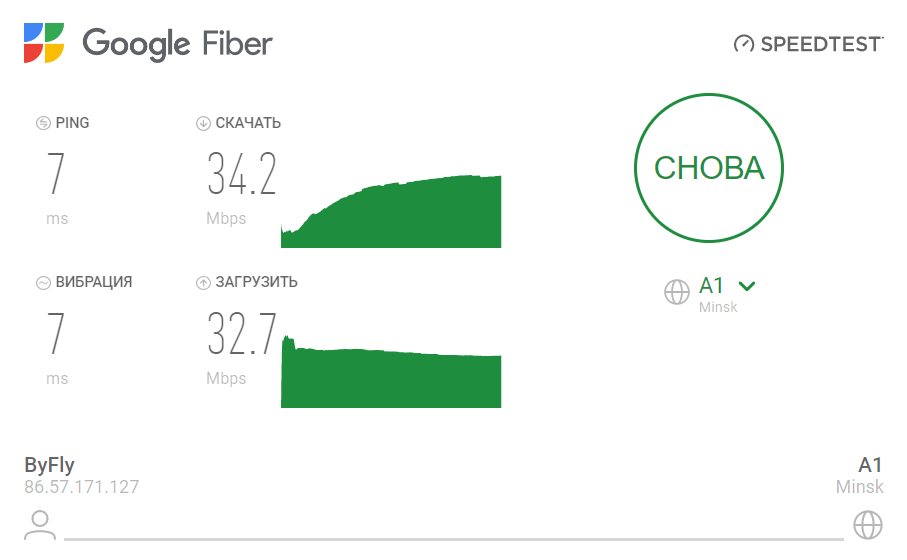Expand the A1 server dropdown chevron
This screenshot has width=907, height=560.
pyautogui.click(x=746, y=286)
